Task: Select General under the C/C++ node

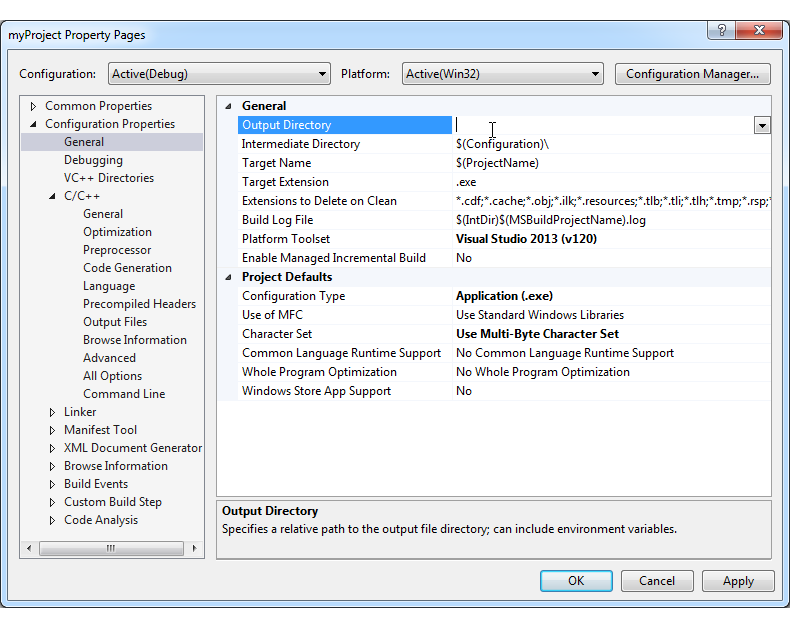Action: [103, 214]
